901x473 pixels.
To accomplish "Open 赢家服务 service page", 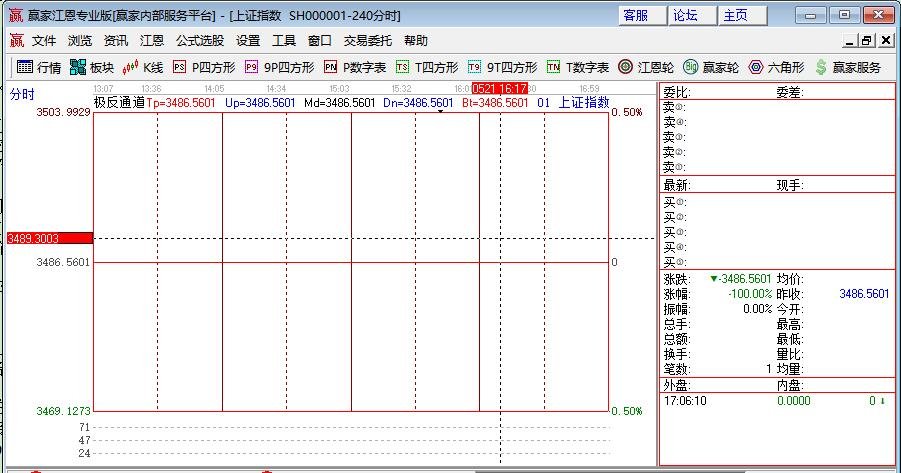I will pyautogui.click(x=848, y=67).
